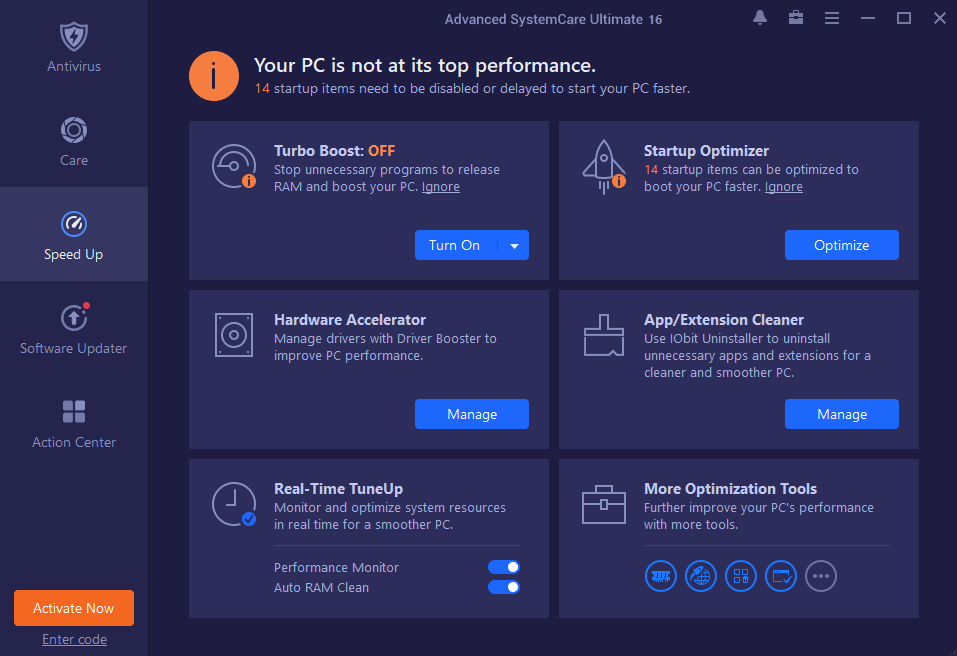Switch to the Care tab
The width and height of the screenshot is (957, 656).
(74, 141)
